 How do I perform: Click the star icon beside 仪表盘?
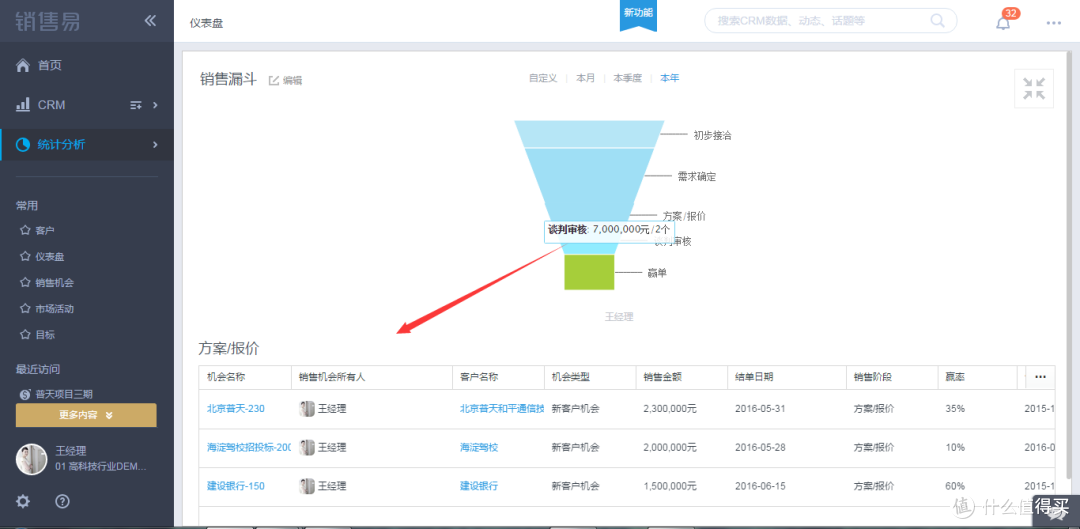25,256
